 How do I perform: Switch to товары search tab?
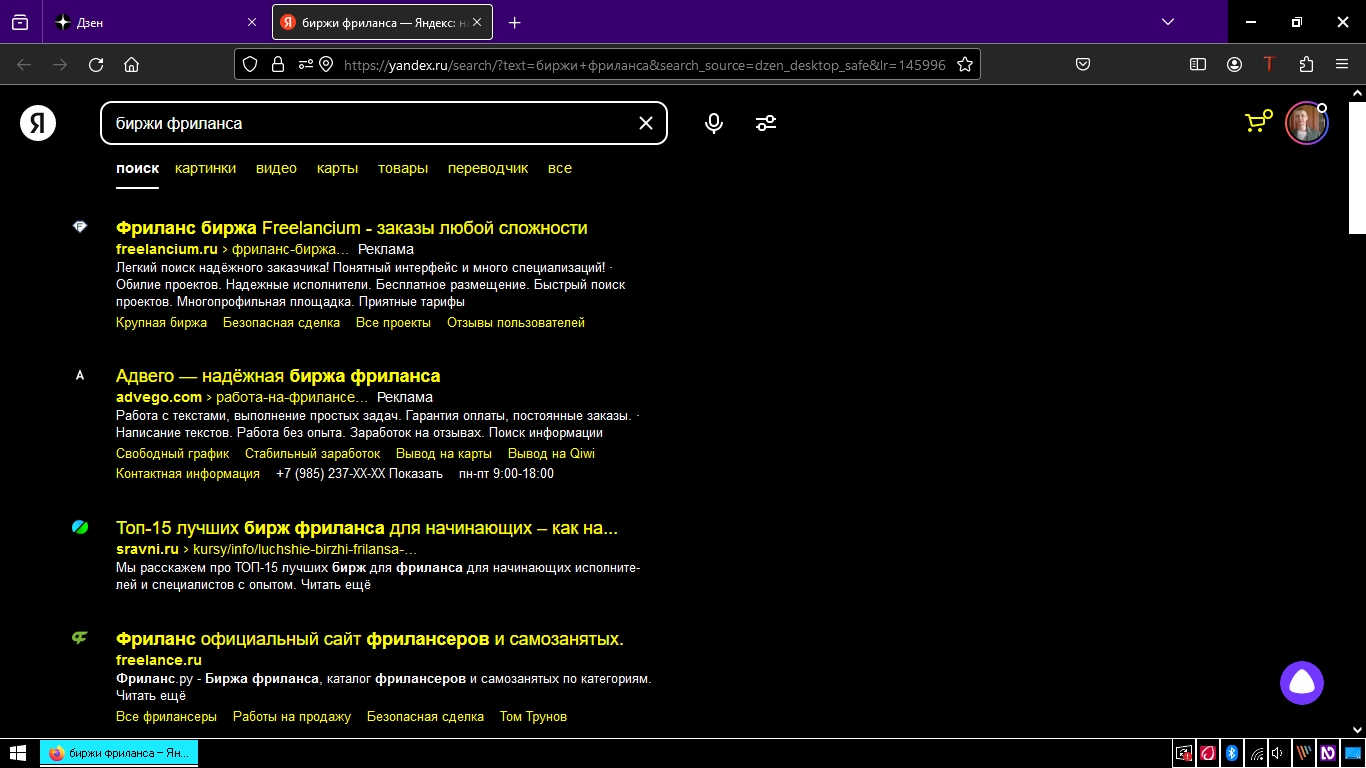pos(403,168)
